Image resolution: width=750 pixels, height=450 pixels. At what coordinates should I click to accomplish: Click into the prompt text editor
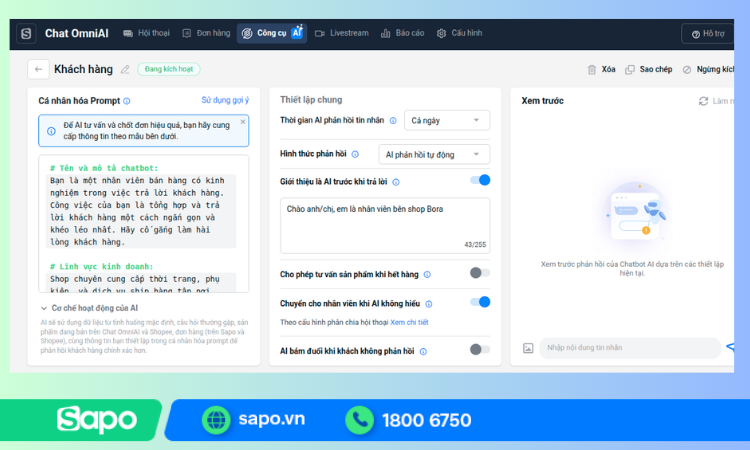pos(143,223)
